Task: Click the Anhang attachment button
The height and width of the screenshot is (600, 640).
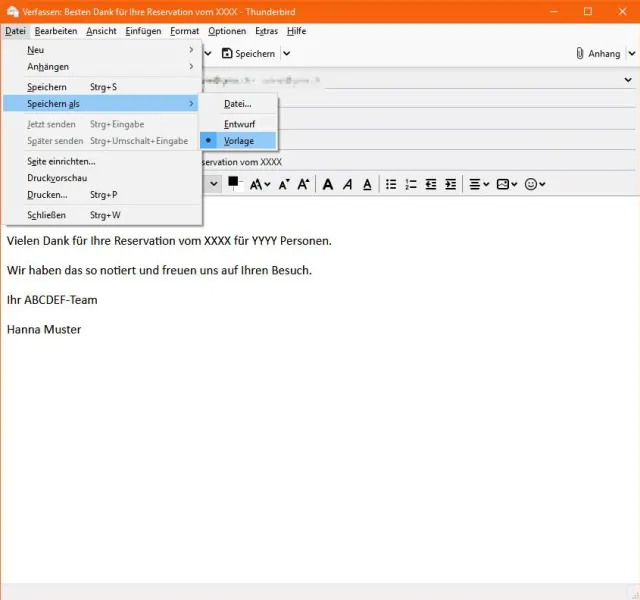Action: [x=598, y=54]
